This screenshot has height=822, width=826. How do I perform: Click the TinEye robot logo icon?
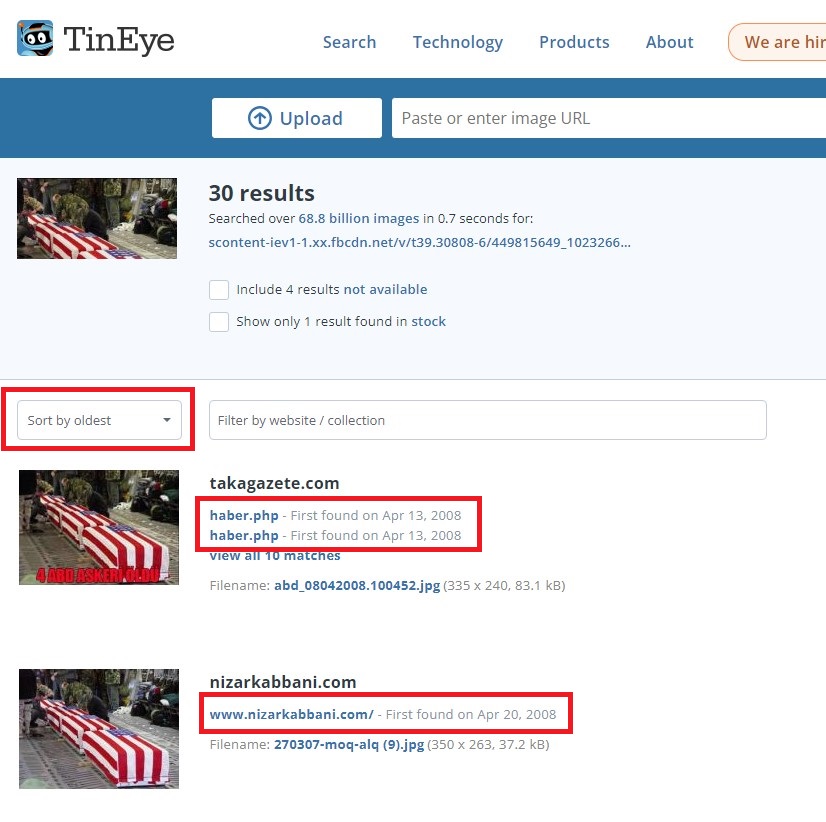click(x=35, y=38)
